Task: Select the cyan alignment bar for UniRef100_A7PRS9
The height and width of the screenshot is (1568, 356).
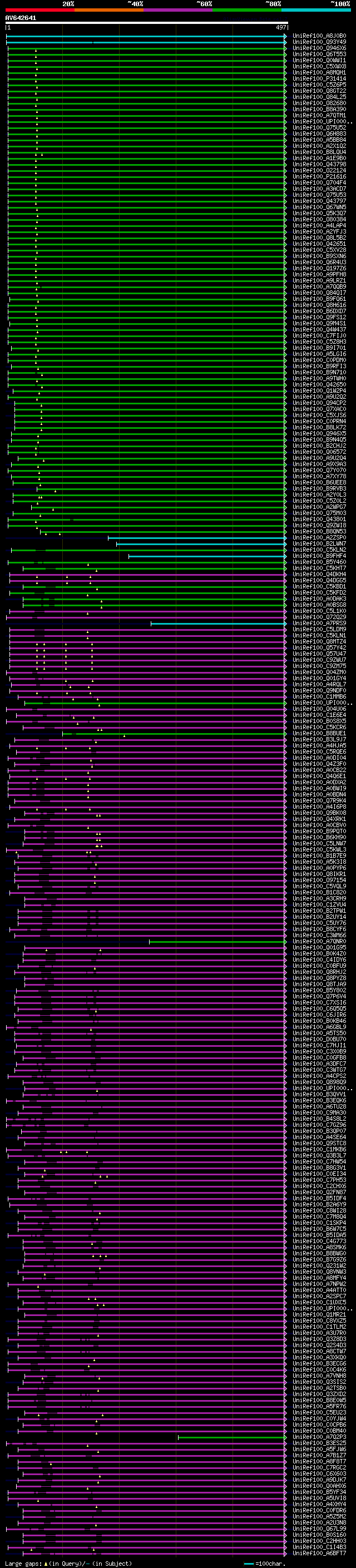Action: click(x=219, y=624)
